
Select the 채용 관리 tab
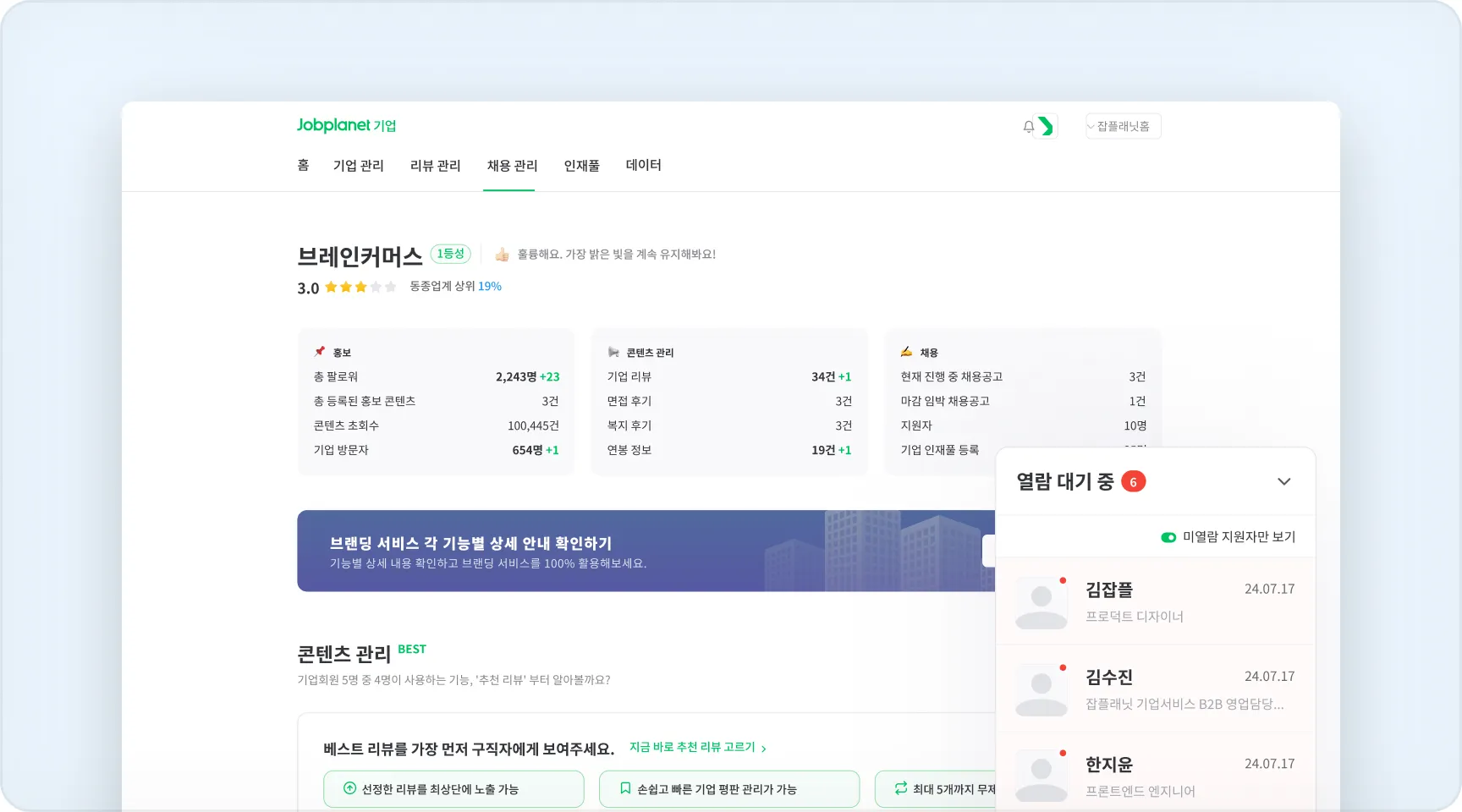coord(513,166)
